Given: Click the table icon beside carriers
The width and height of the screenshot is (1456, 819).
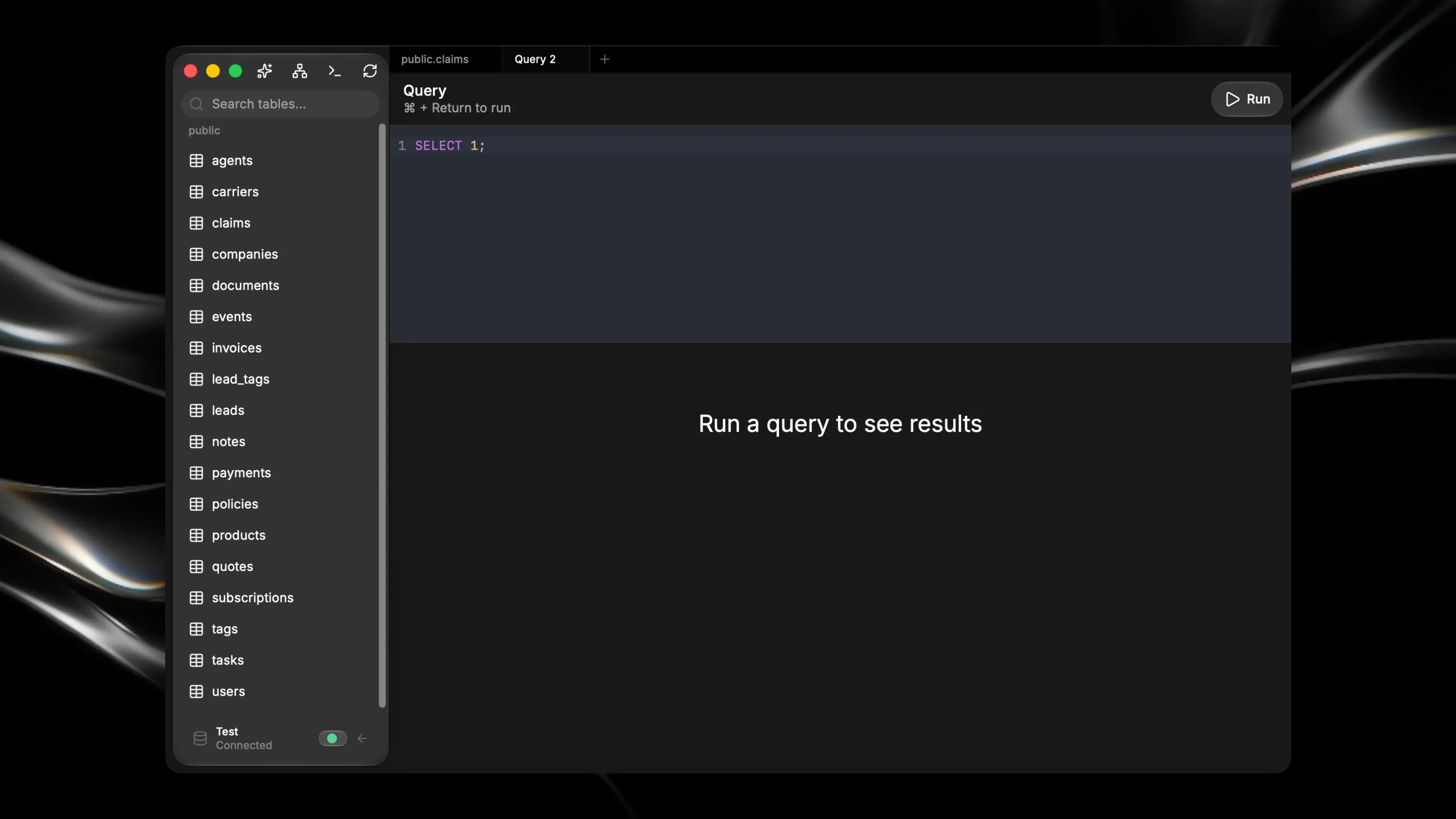Looking at the screenshot, I should click(196, 192).
